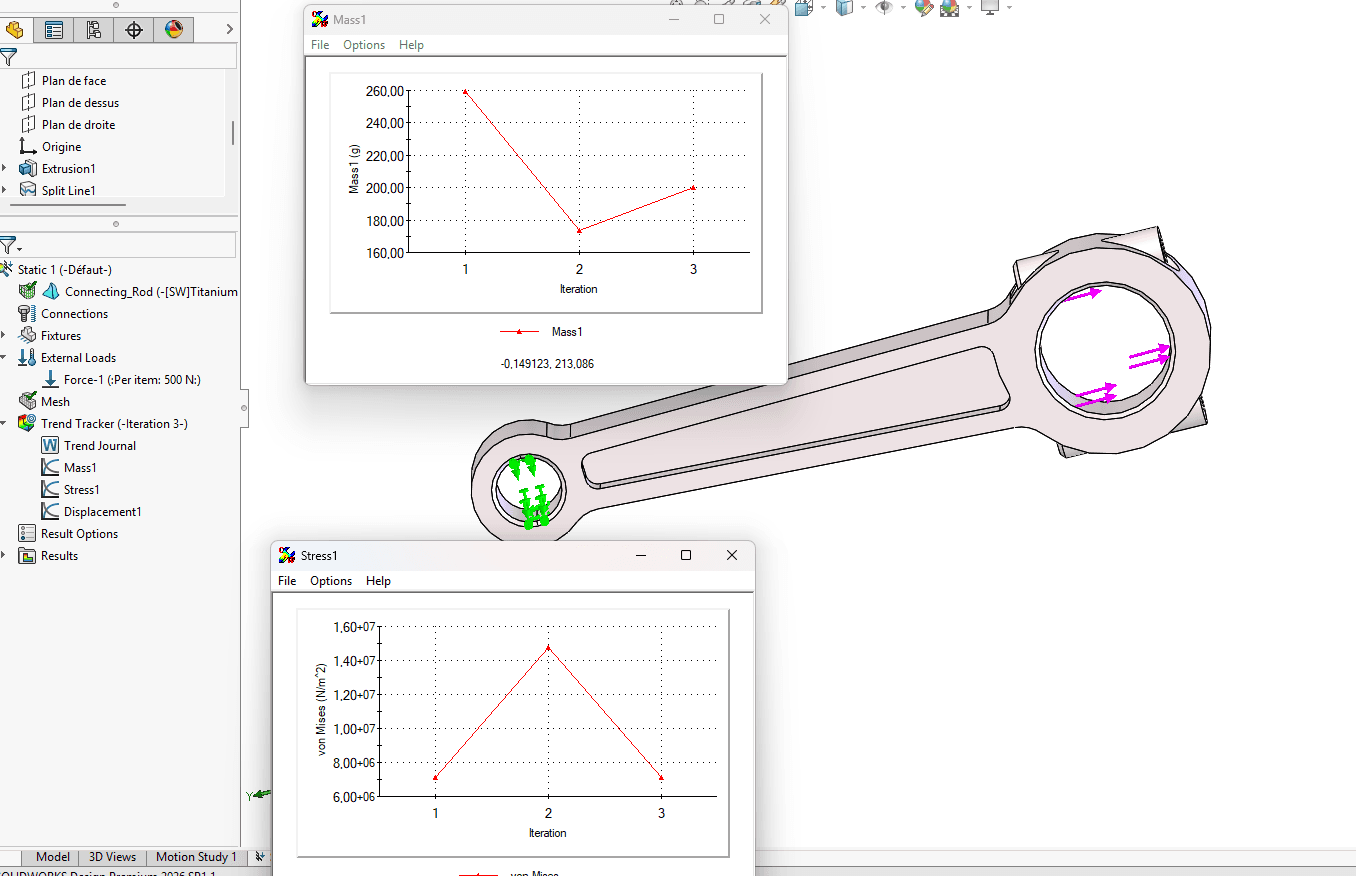This screenshot has height=876, width=1356.
Task: Click the Apply Scene toolbar icon
Action: click(949, 8)
